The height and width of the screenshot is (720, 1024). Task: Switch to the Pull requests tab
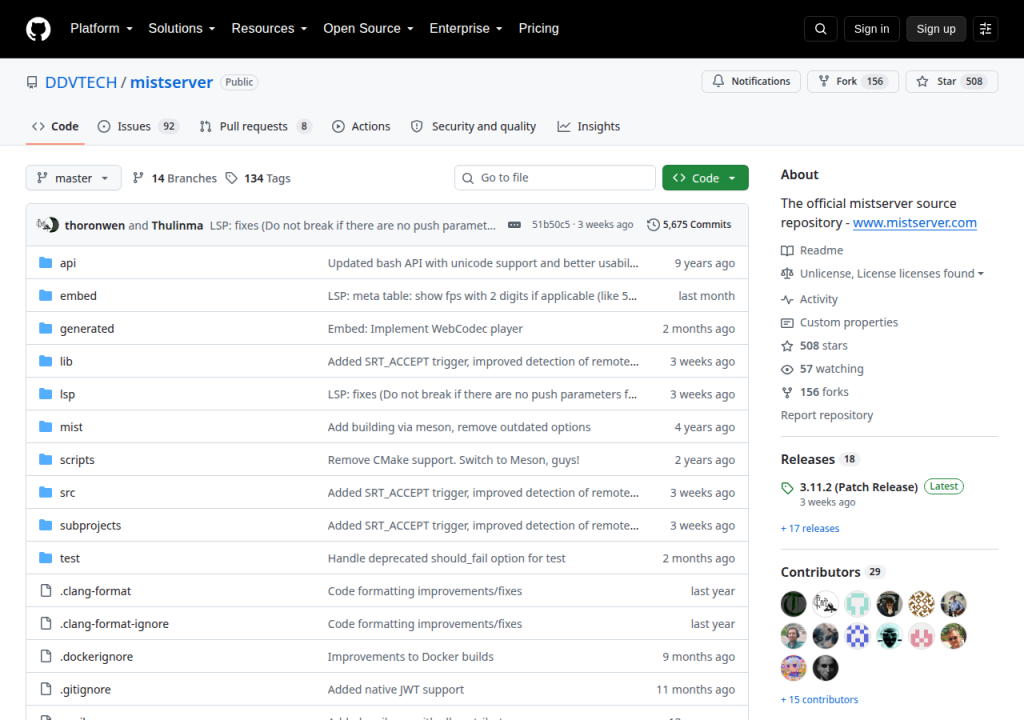coord(255,126)
